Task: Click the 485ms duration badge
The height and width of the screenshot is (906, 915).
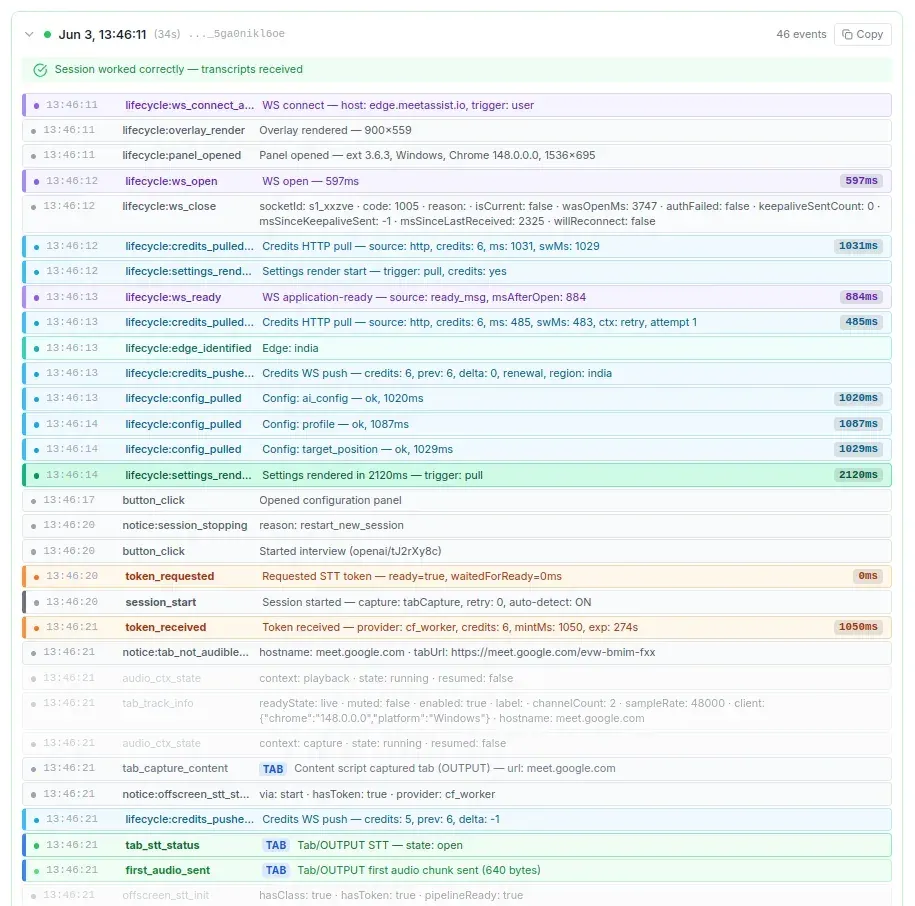Action: tap(861, 322)
